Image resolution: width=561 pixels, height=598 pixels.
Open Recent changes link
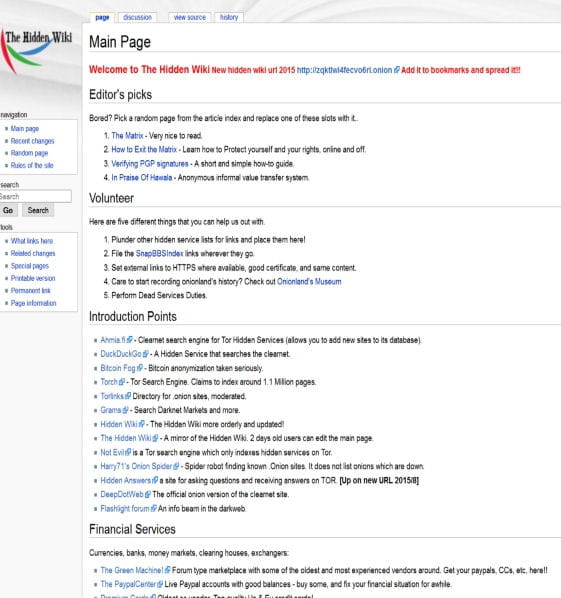coord(32,141)
